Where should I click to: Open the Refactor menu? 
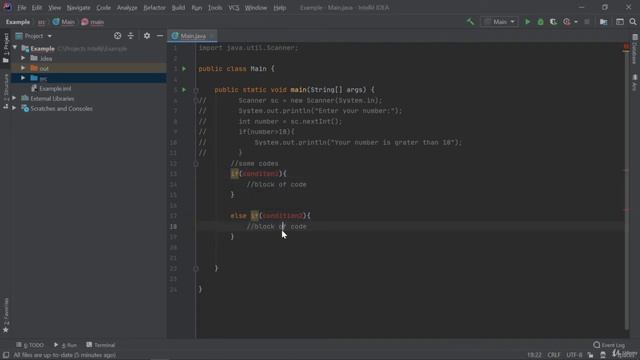point(154,8)
